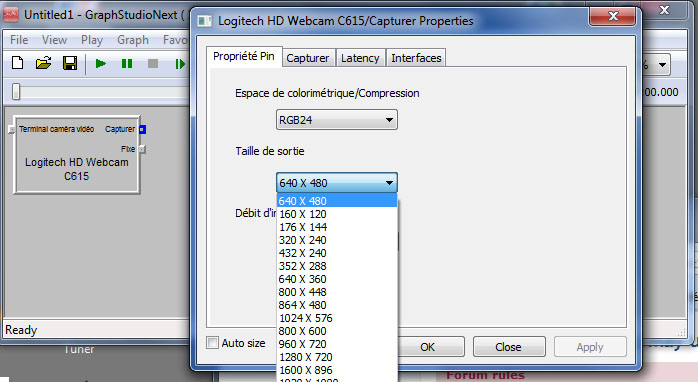The height and width of the screenshot is (382, 698).
Task: Open the Graph menu
Action: coord(133,40)
